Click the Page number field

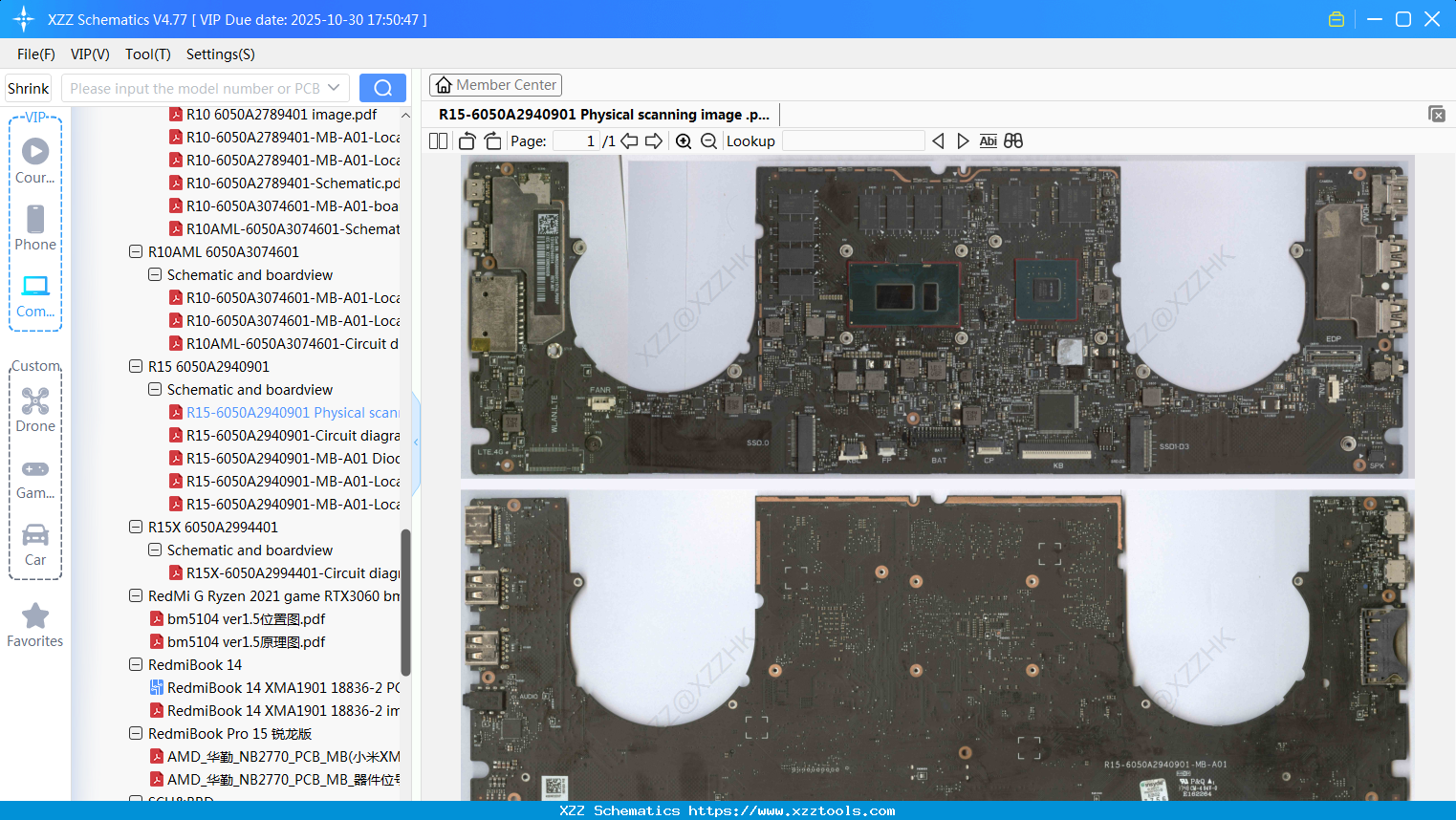[x=576, y=141]
